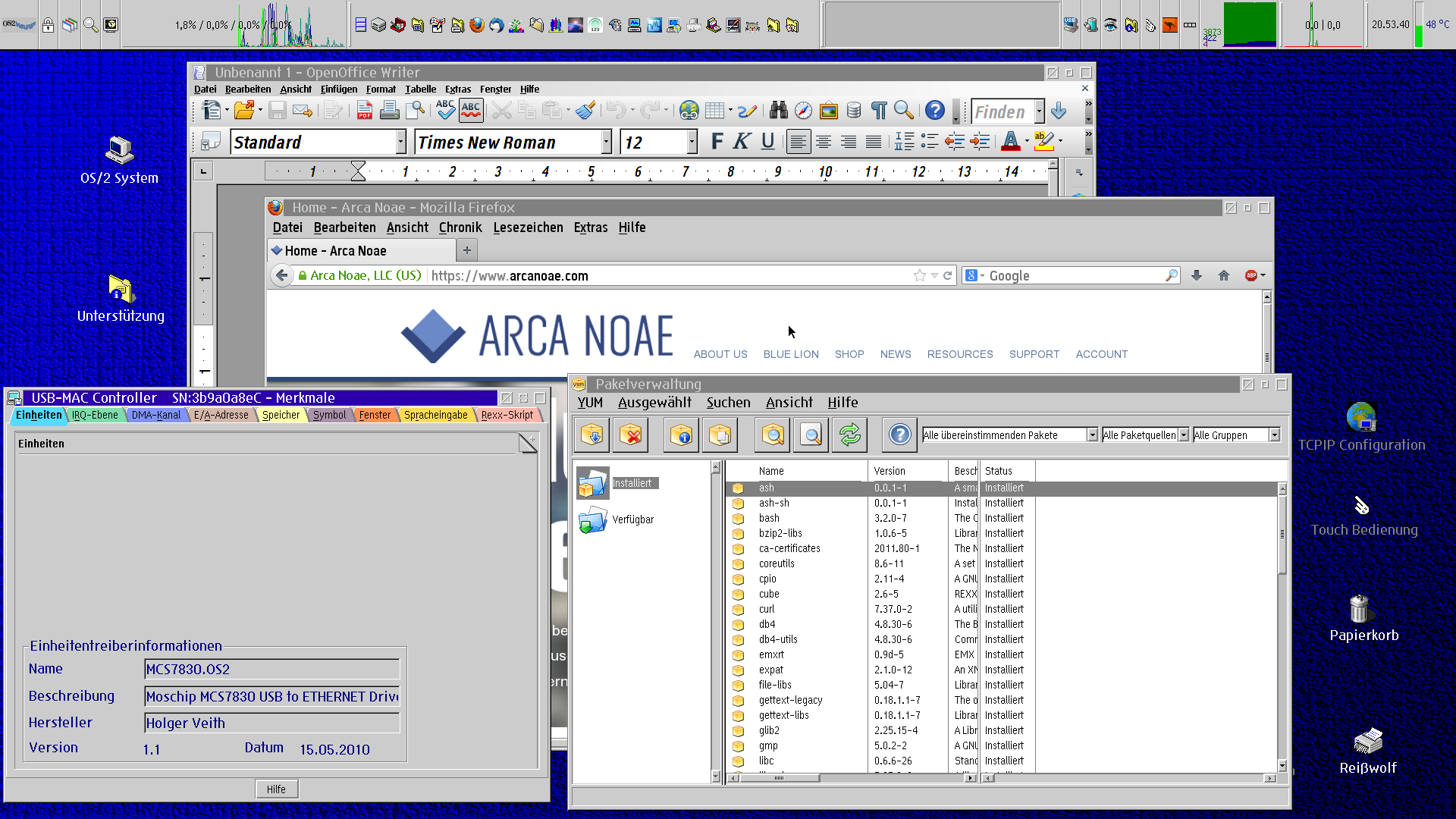Click the Adblock Plus icon in Firefox
This screenshot has height=819, width=1456.
click(x=1251, y=275)
